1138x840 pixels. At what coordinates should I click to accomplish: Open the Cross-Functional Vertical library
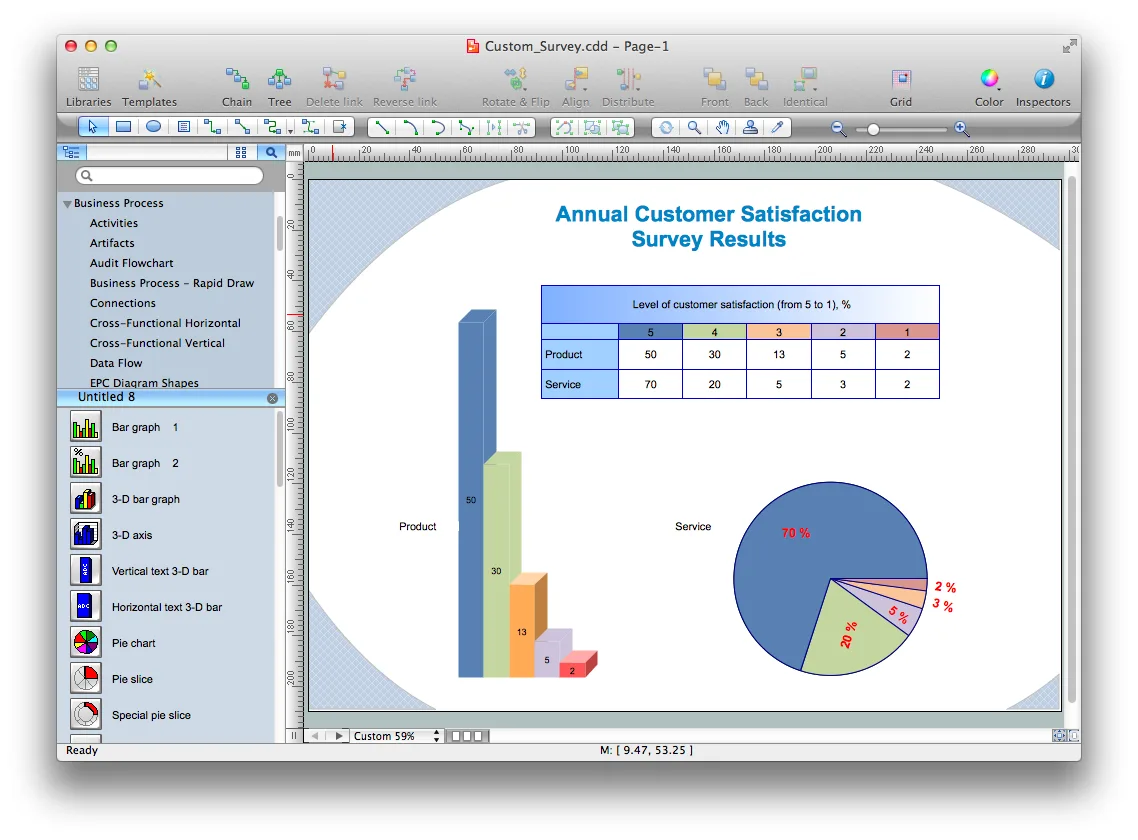pos(157,343)
